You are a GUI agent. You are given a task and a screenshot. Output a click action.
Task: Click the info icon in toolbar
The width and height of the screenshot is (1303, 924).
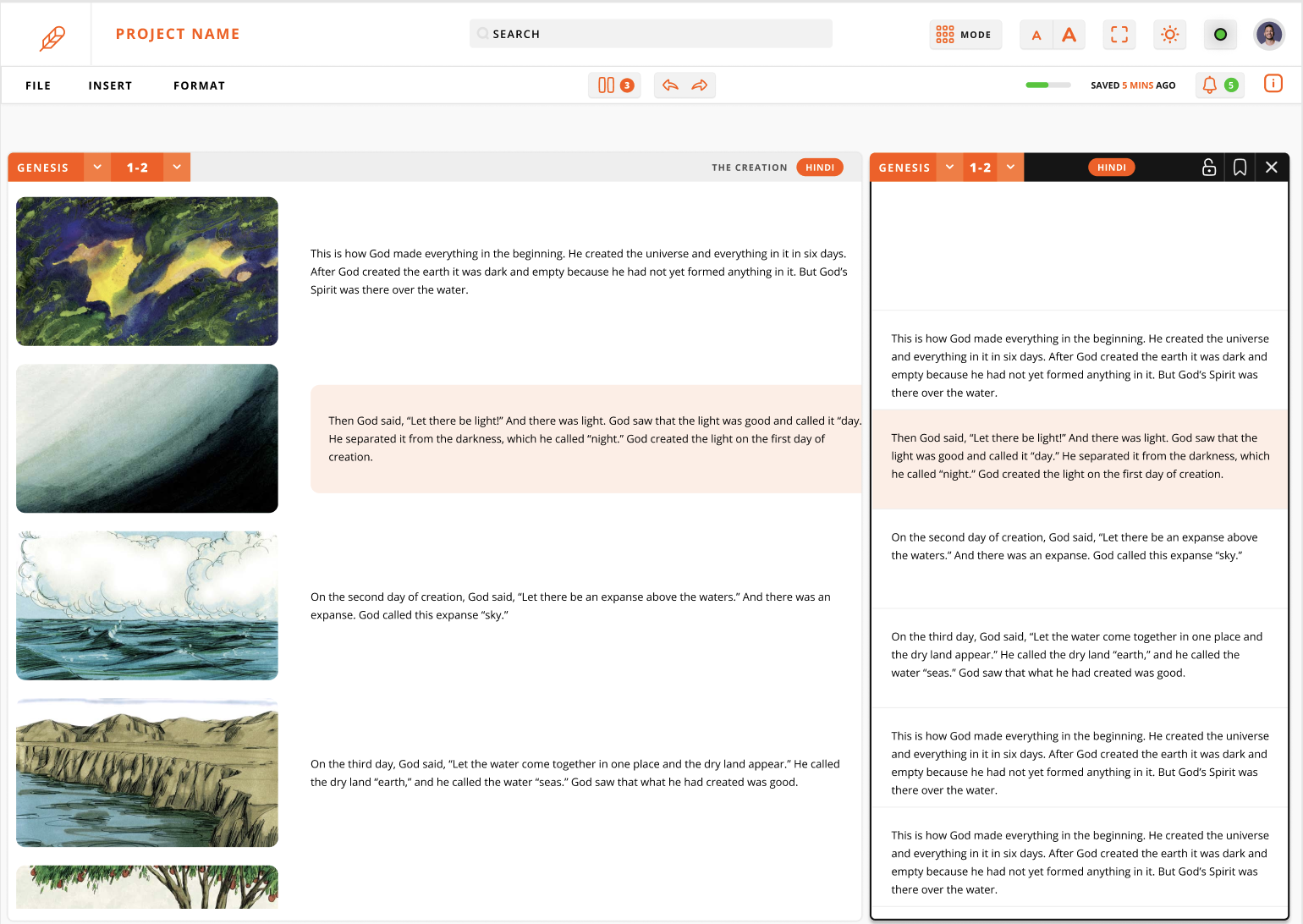[x=1273, y=84]
